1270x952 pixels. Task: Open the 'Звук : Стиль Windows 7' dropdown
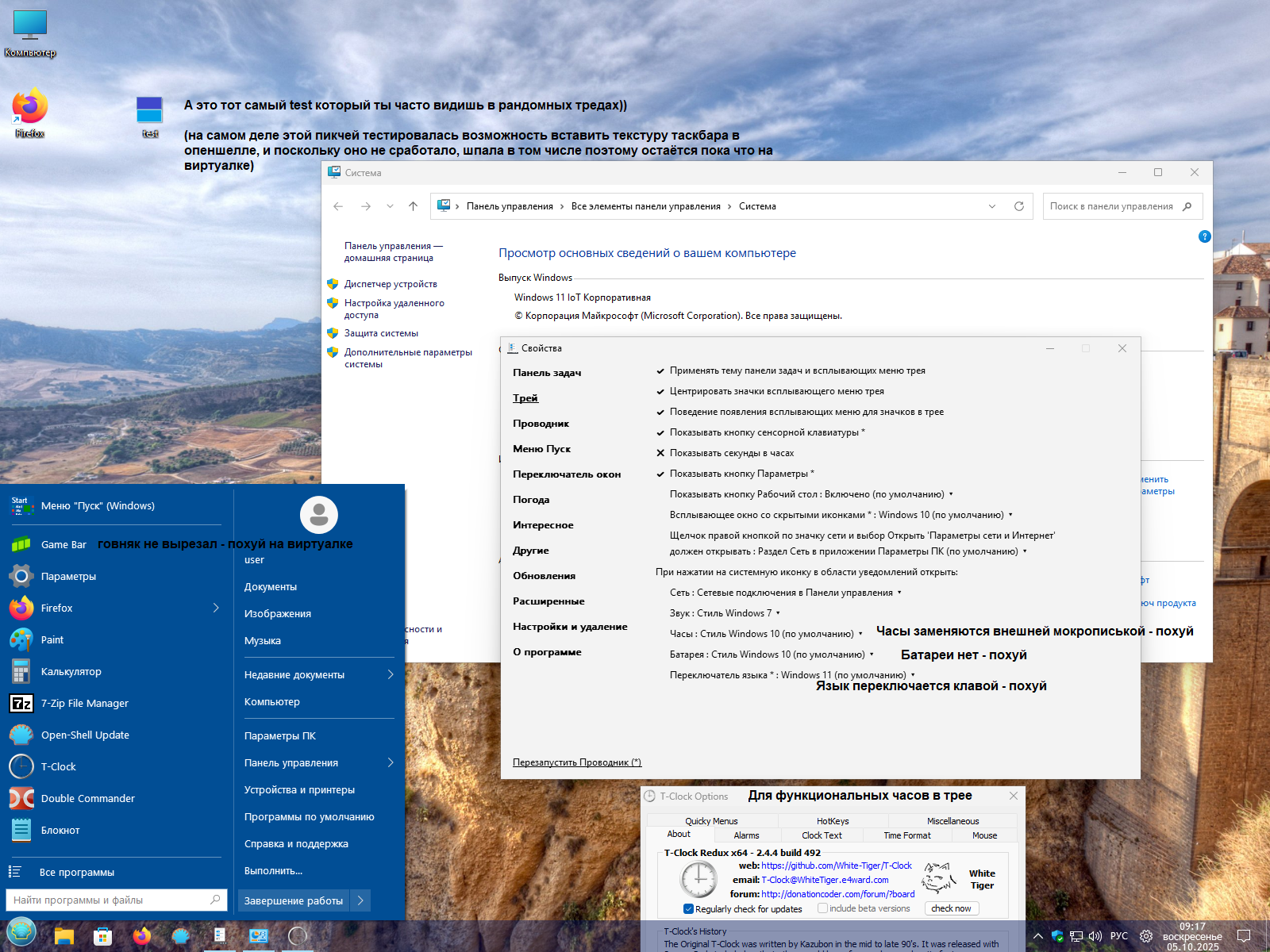click(725, 613)
